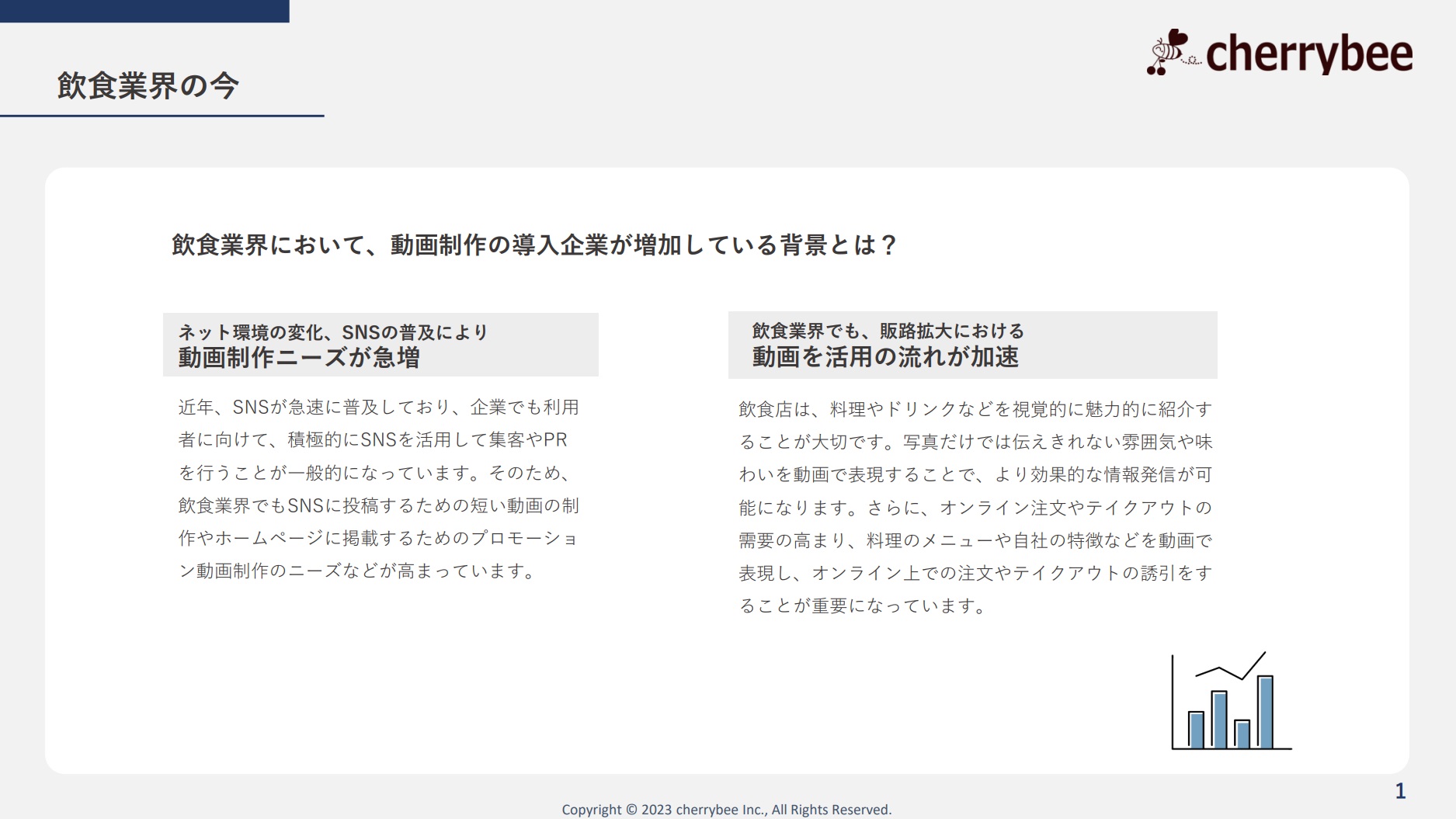Screen dimensions: 1456x819
Task: Click the shortest blue bar in chart
Action: pos(1242,734)
